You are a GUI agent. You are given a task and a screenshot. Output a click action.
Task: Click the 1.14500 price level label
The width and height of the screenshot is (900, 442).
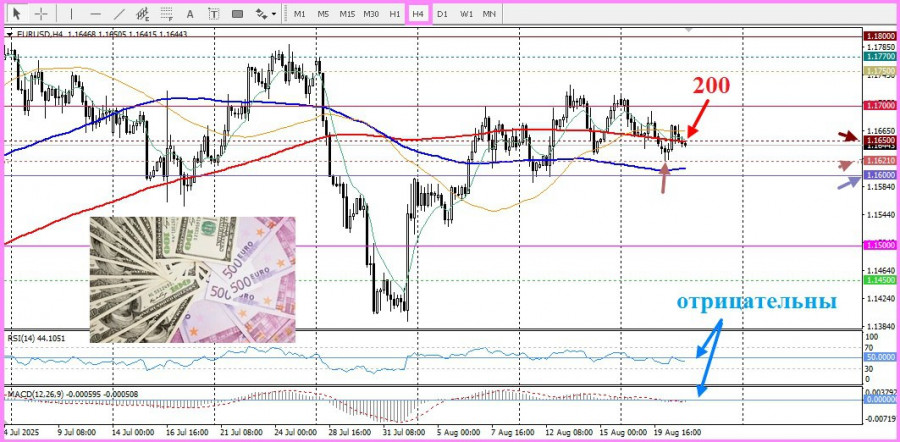880,280
